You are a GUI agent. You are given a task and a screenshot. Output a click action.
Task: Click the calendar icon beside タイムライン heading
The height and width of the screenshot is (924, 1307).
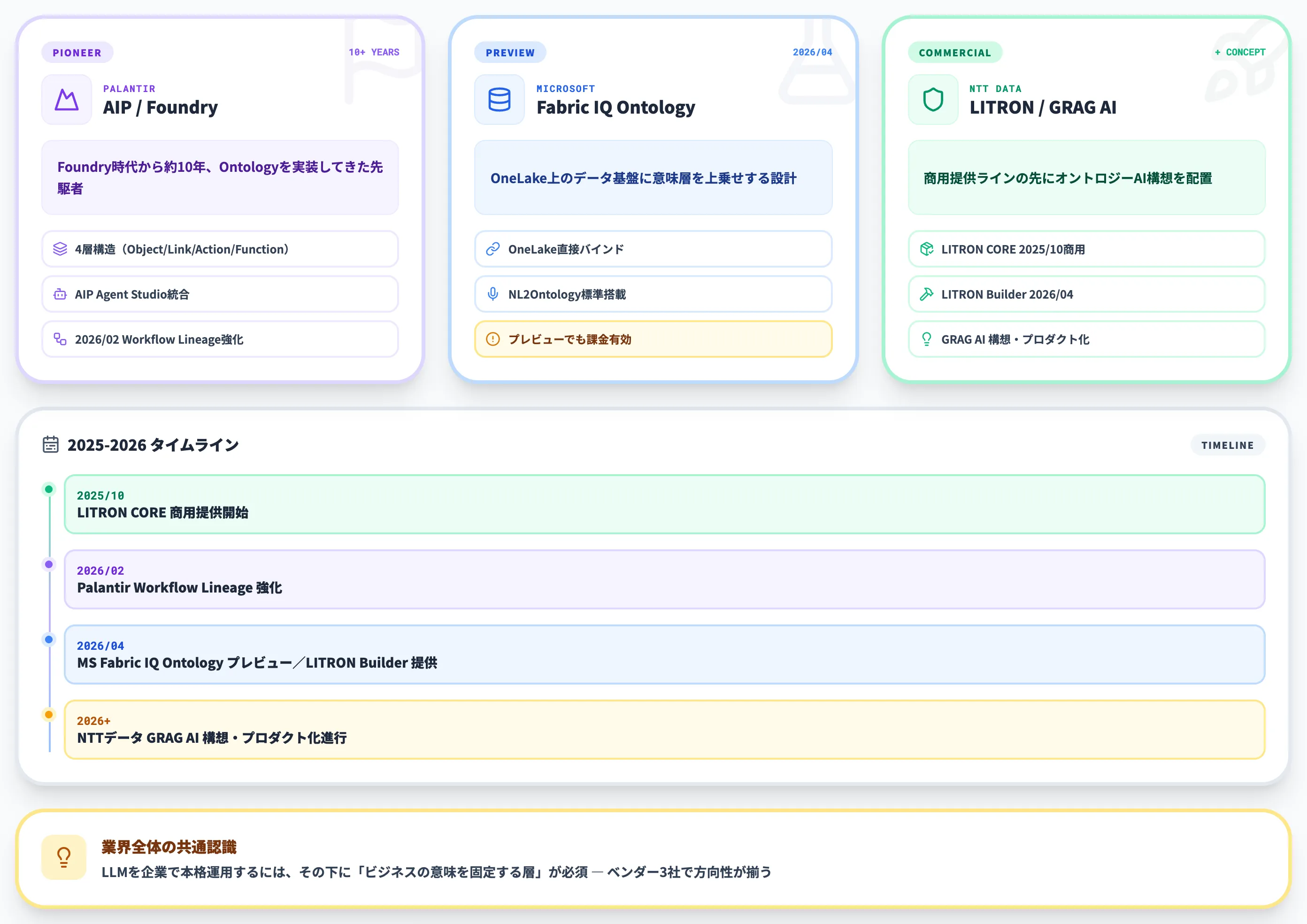pyautogui.click(x=51, y=445)
